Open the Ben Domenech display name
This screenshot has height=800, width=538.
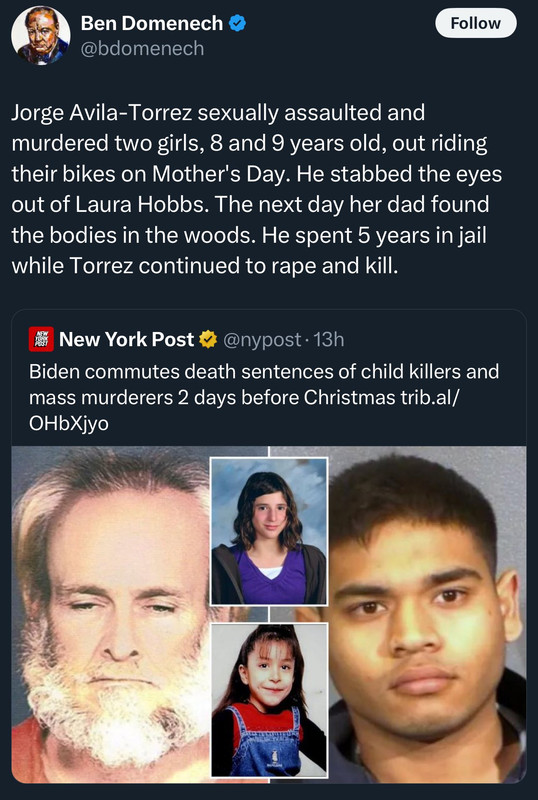(x=152, y=23)
